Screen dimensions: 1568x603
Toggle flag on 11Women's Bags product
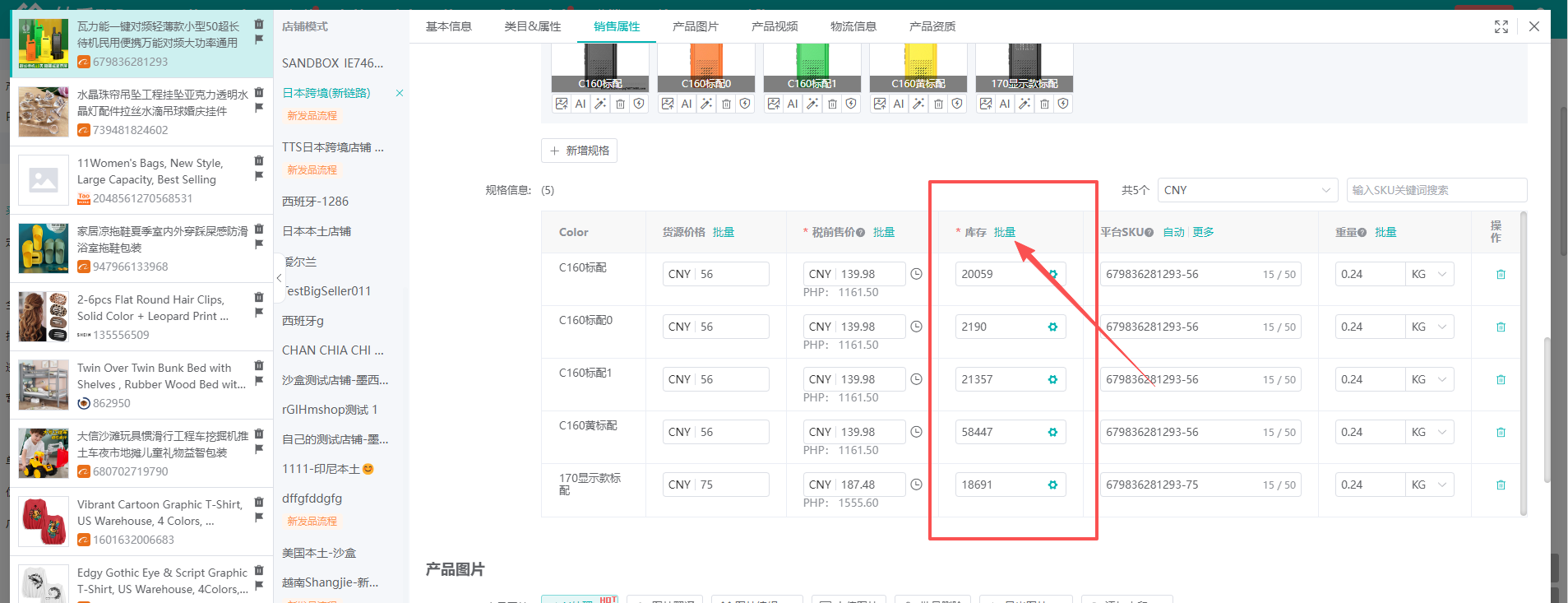point(259,176)
